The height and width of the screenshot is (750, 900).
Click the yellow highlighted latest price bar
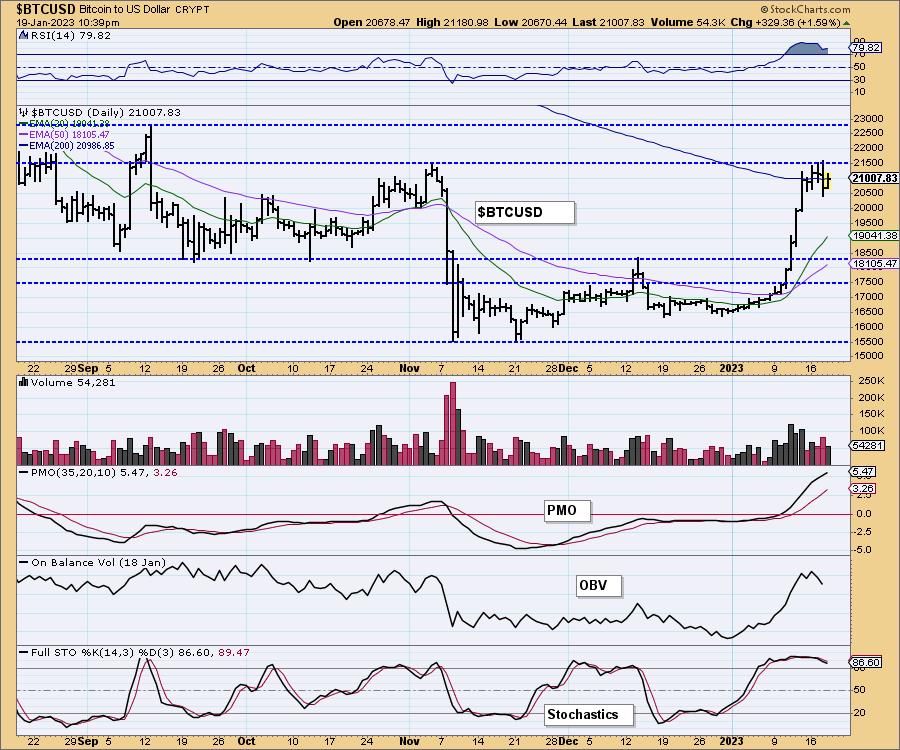[x=828, y=181]
